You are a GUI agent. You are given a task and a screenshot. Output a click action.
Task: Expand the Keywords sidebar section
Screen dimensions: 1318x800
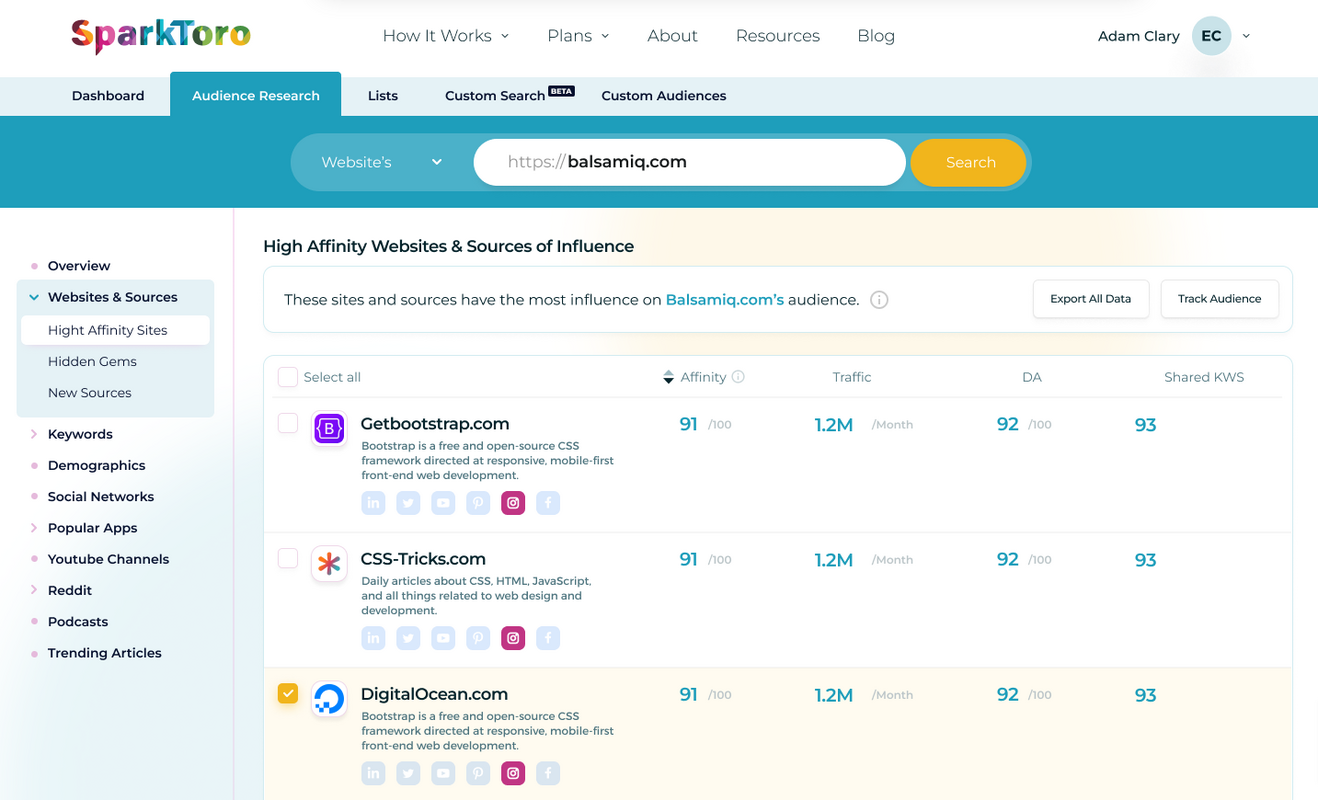pyautogui.click(x=34, y=434)
